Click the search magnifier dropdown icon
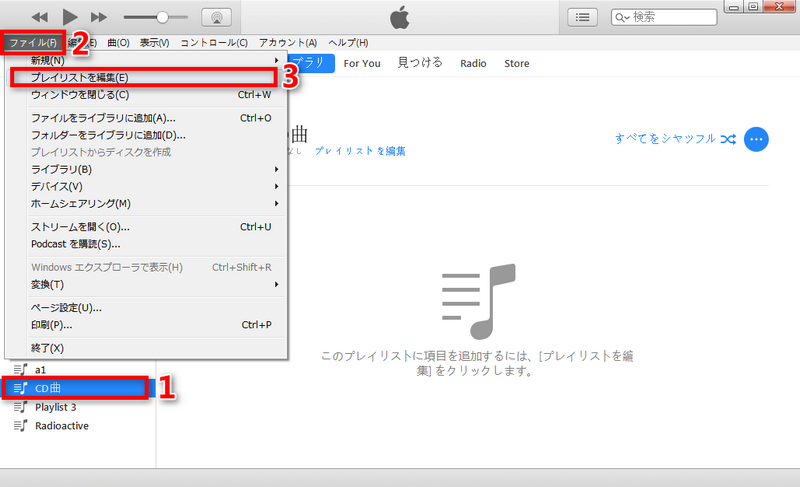Screen dimensions: 800x487 pyautogui.click(x=621, y=18)
